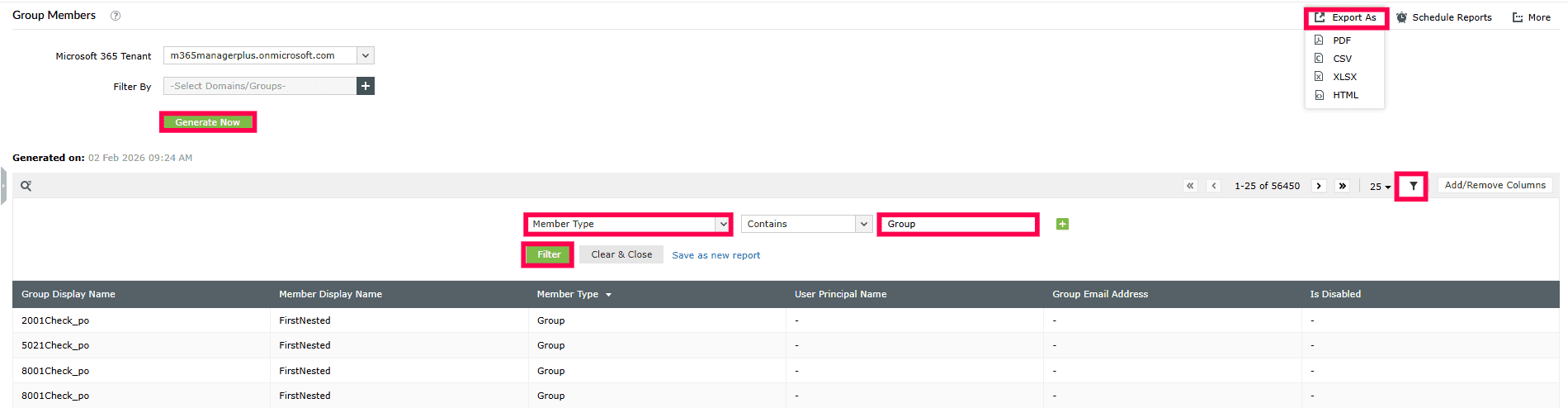Click the Schedule Reports link text
Image resolution: width=1568 pixels, height=408 pixels.
click(x=1452, y=17)
